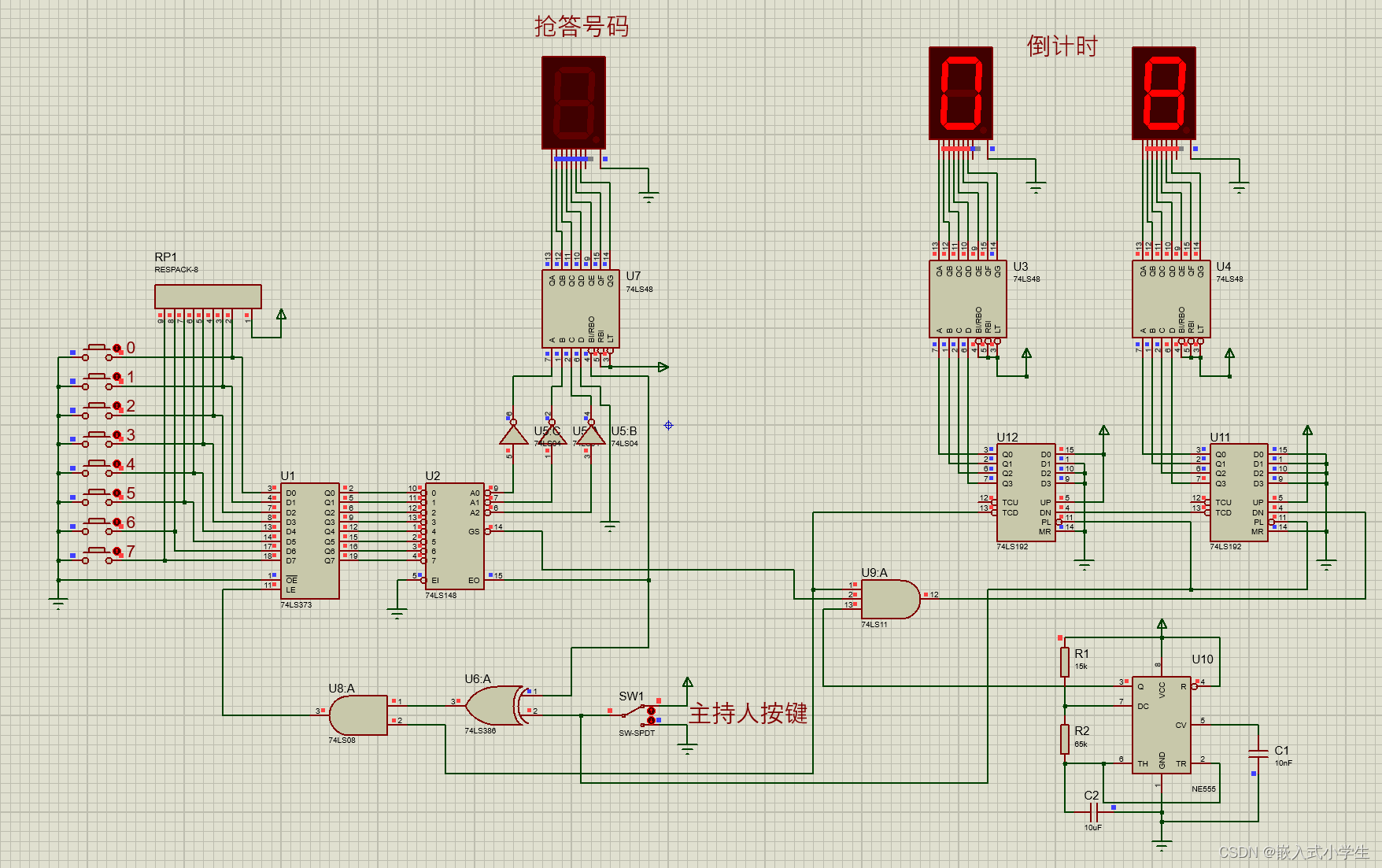
Task: Select resistor R1 15k
Action: [1065, 662]
